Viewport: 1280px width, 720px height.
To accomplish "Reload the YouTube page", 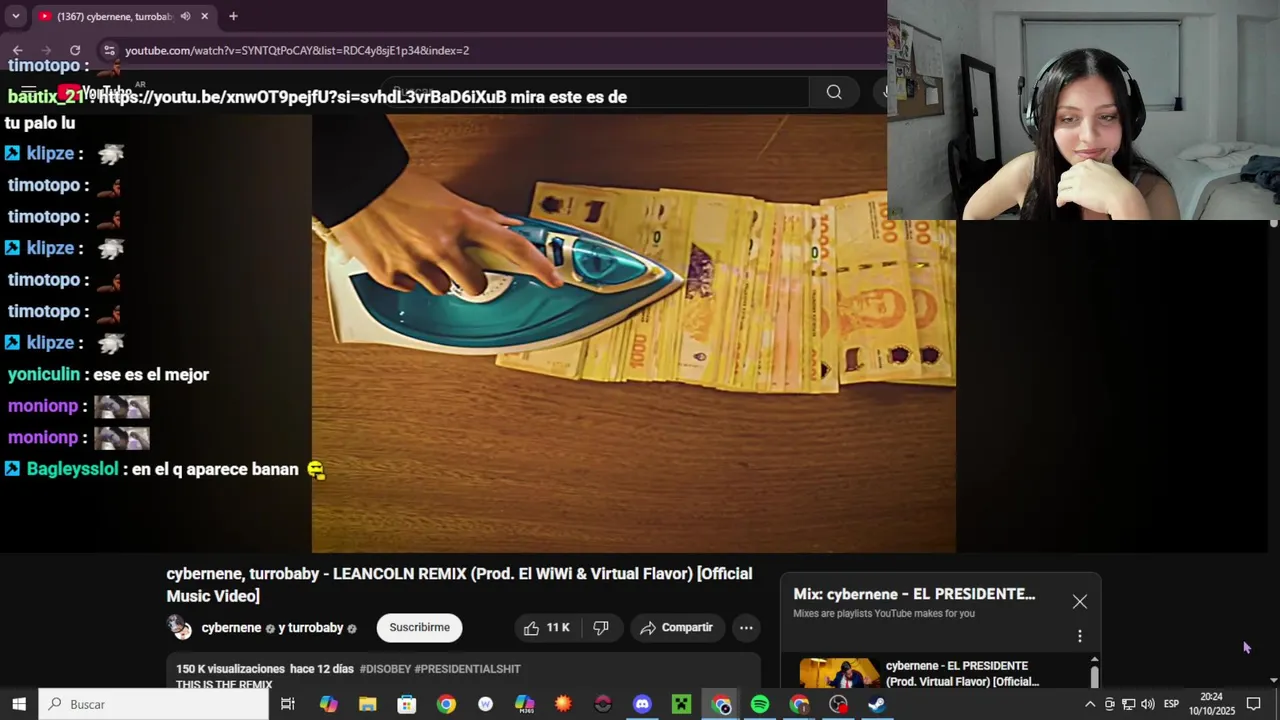I will 75,50.
